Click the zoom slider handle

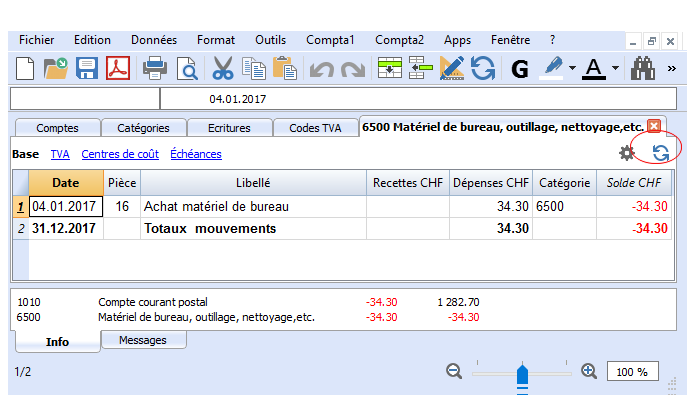[522, 376]
